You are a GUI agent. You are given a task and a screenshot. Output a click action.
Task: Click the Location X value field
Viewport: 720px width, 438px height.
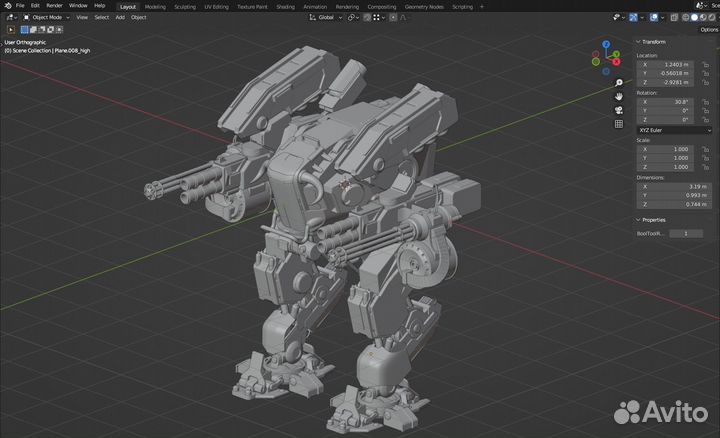click(x=665, y=65)
